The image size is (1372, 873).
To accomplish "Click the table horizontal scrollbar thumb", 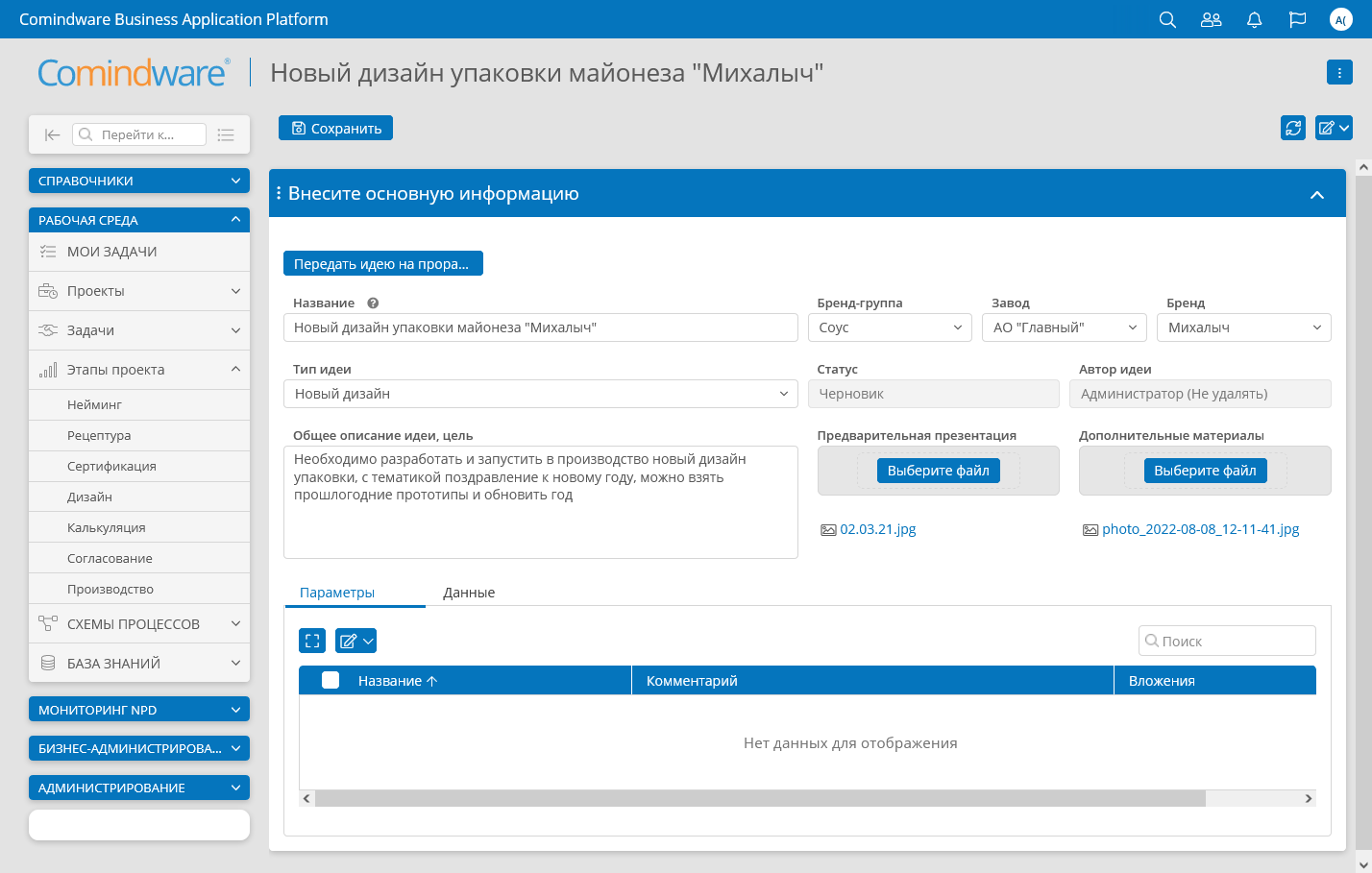I will pos(760,799).
